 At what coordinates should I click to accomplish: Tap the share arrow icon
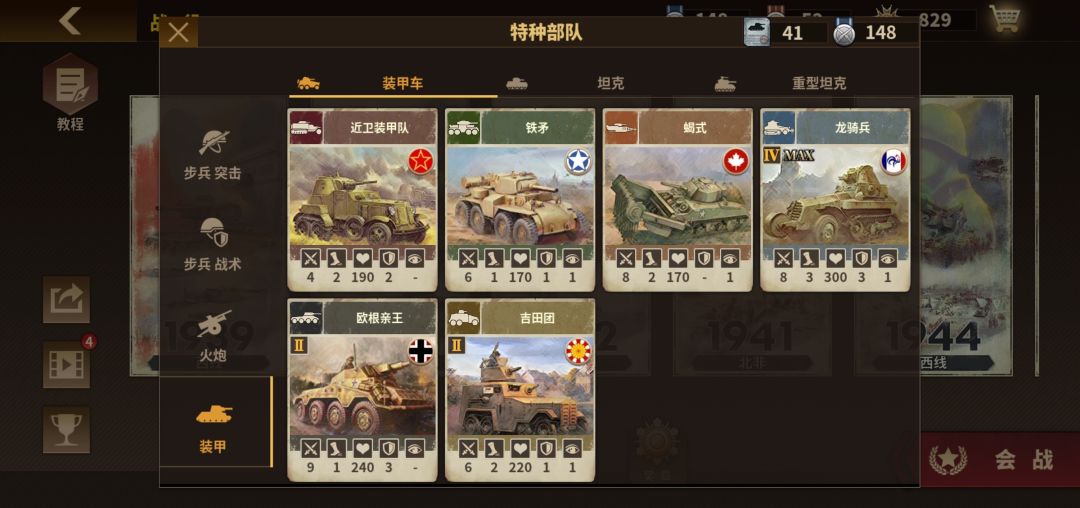point(67,299)
